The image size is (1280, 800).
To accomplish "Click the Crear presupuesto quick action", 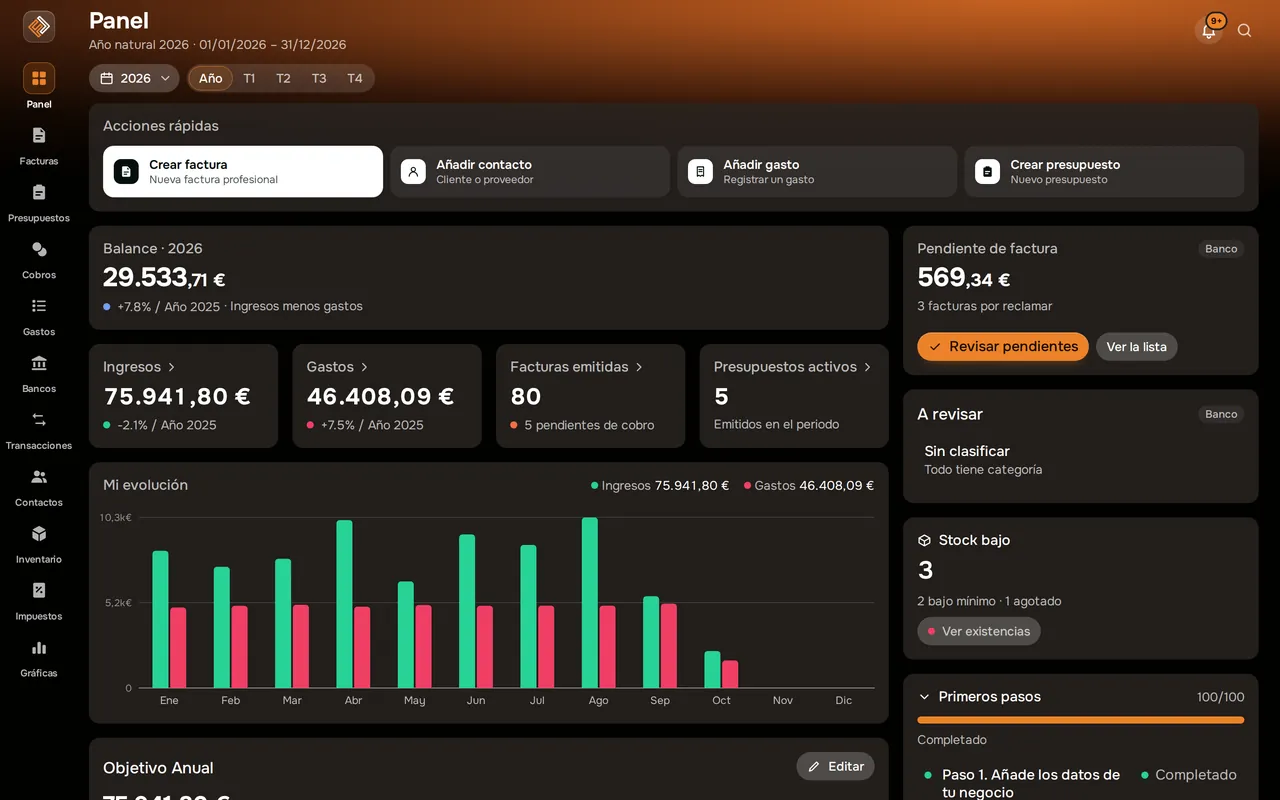I will click(x=1104, y=172).
